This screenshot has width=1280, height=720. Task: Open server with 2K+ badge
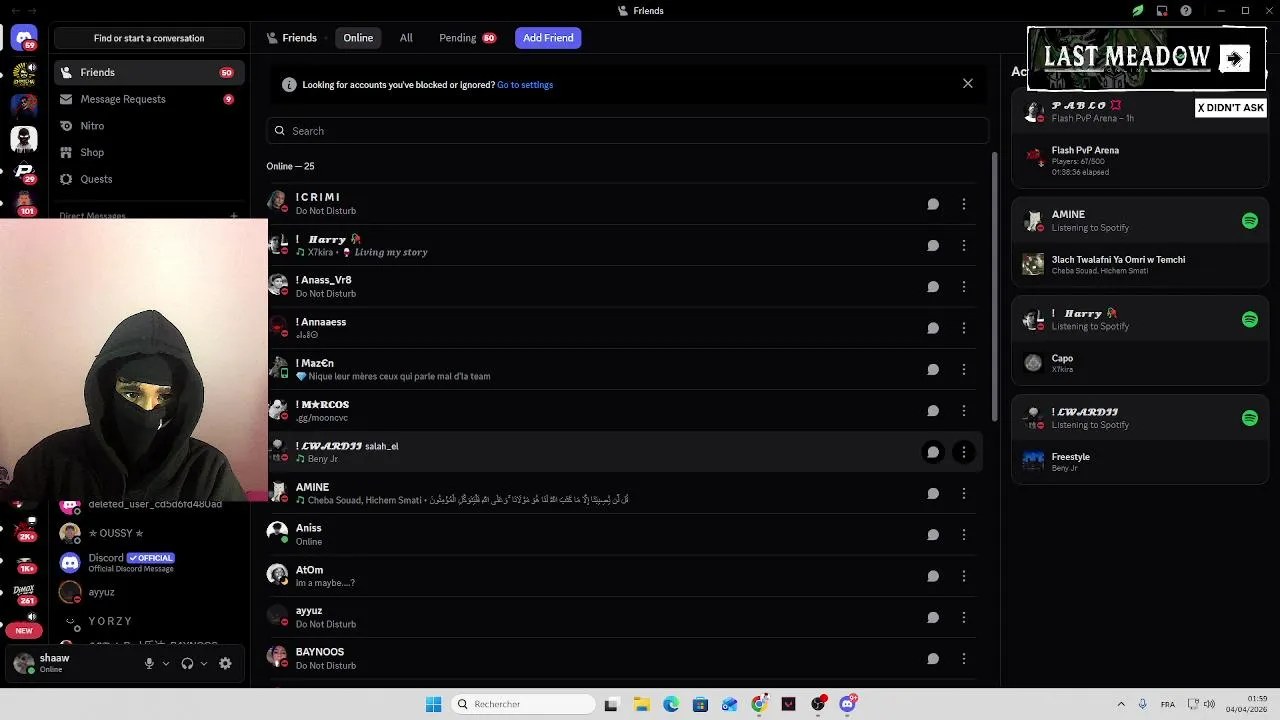pyautogui.click(x=24, y=528)
